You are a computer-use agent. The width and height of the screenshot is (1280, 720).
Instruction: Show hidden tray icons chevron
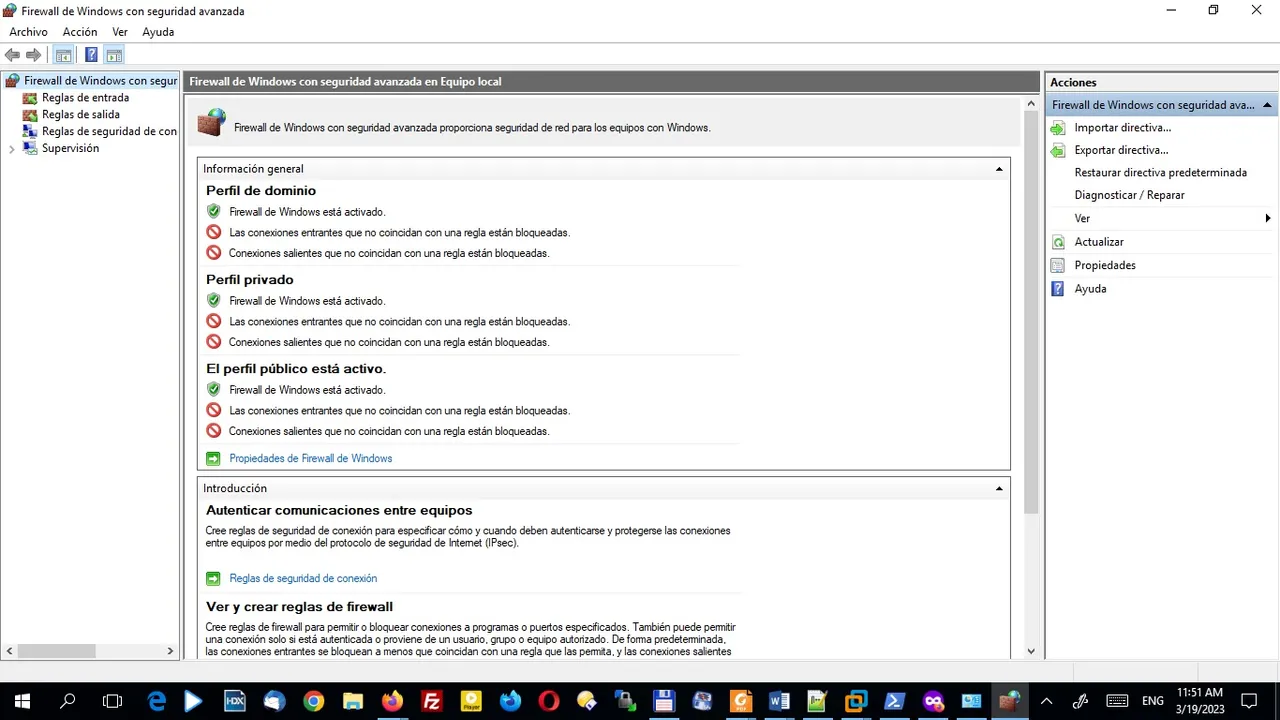(1046, 701)
